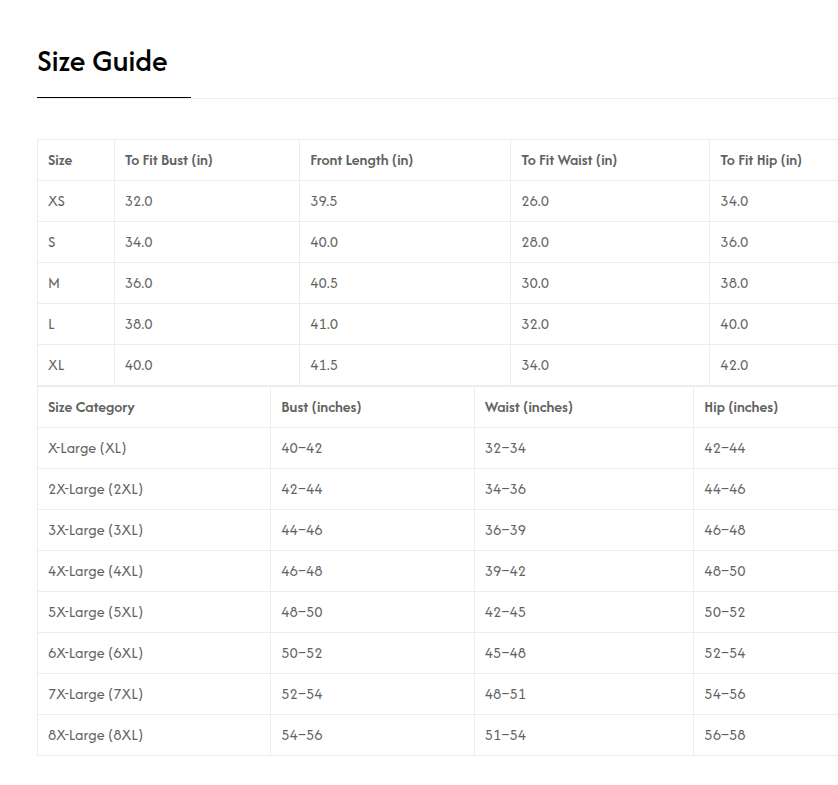
Task: Select the 8X-Large (8XL) row label
Action: coord(95,735)
